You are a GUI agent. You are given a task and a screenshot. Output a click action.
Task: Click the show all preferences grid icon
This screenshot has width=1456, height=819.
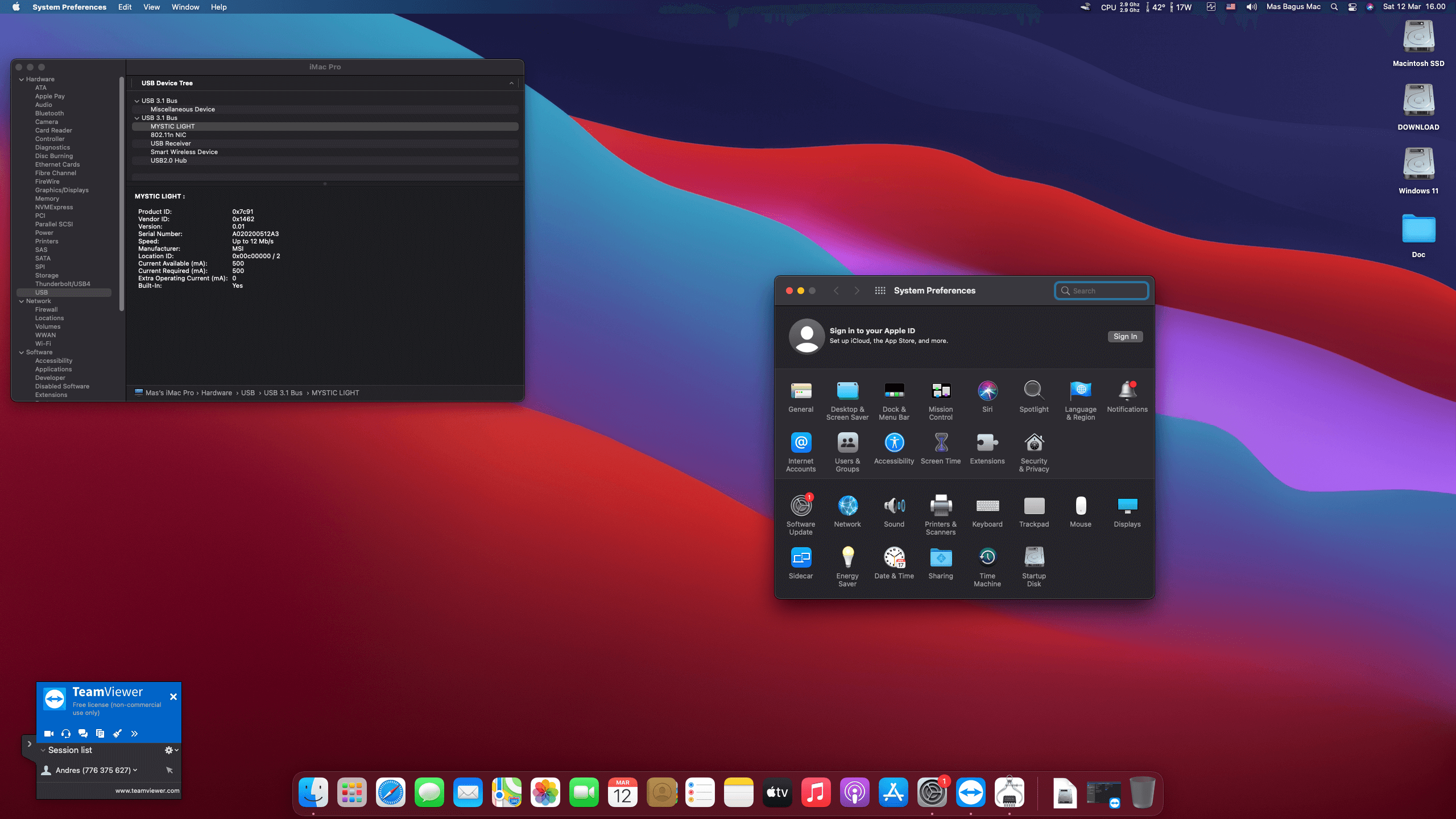[880, 291]
